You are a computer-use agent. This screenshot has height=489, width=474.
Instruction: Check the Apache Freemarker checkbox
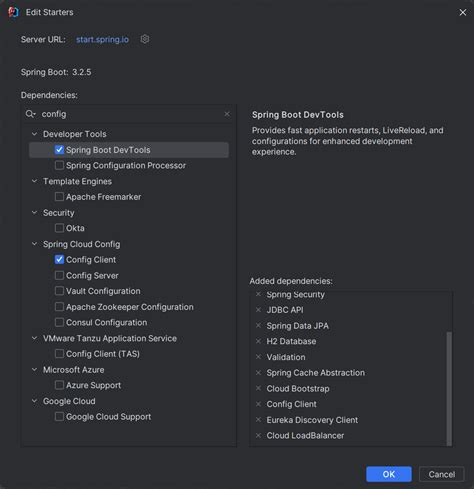(59, 197)
